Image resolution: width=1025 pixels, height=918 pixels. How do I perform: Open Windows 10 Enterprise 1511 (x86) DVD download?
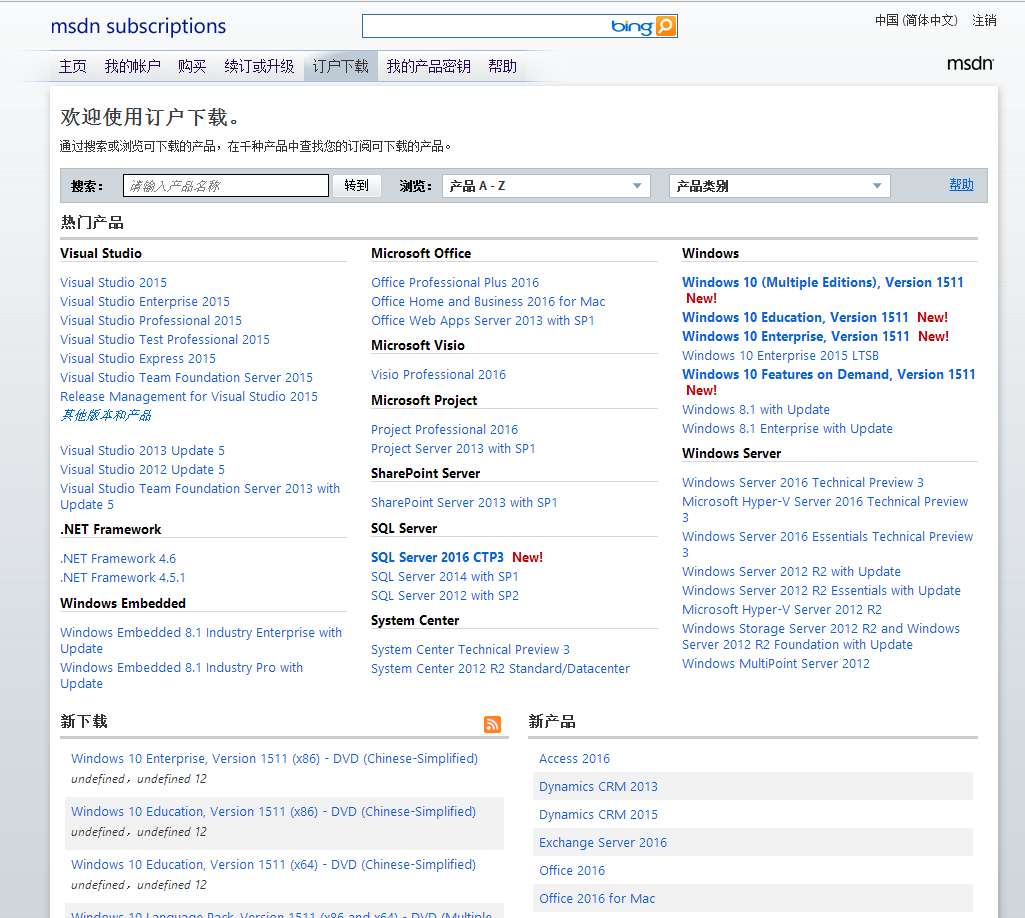pyautogui.click(x=275, y=758)
